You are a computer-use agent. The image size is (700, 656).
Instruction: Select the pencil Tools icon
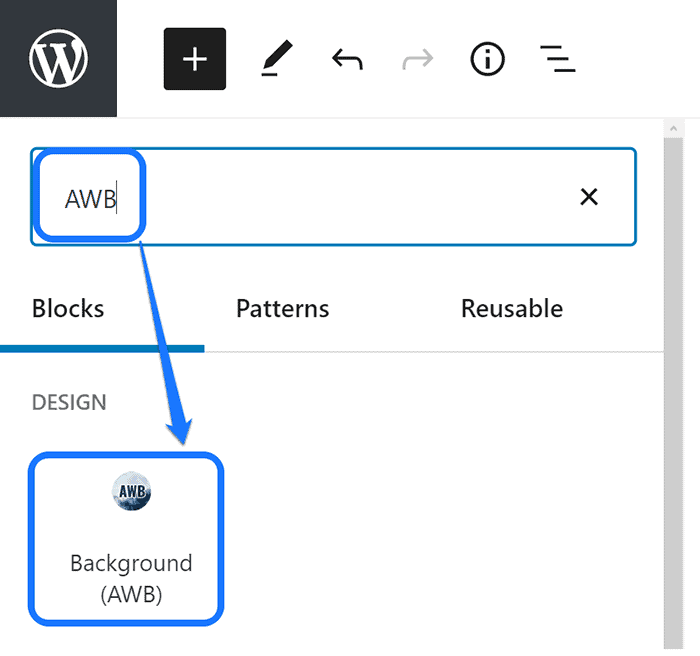tap(271, 60)
